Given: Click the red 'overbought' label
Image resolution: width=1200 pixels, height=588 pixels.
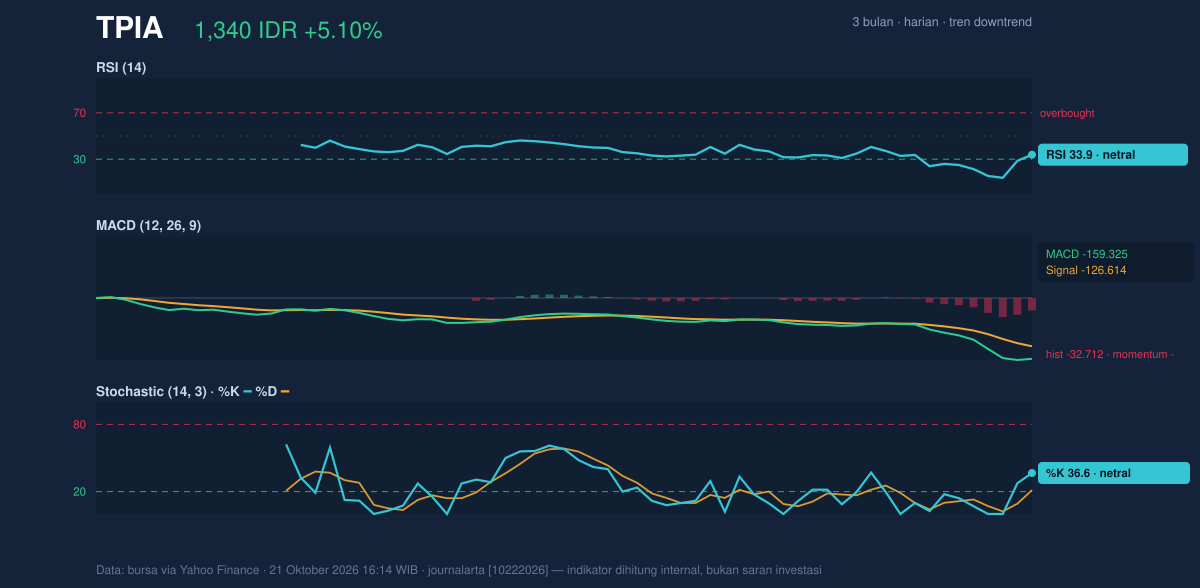Looking at the screenshot, I should 1067,113.
